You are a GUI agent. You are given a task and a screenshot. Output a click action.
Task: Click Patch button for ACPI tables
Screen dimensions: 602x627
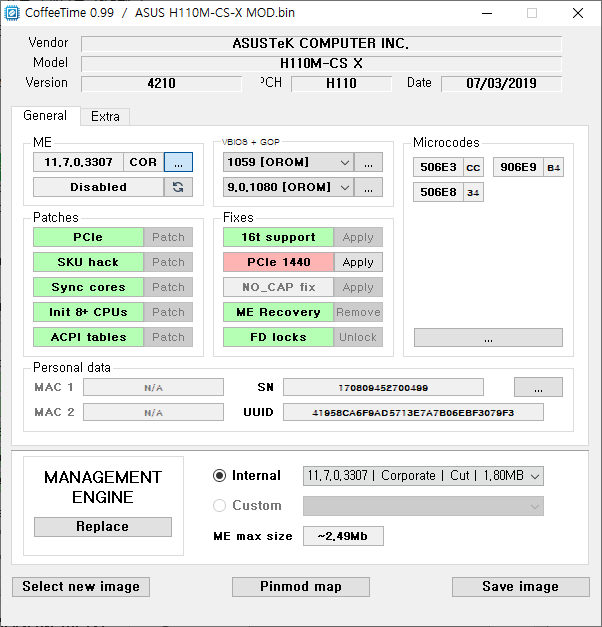168,337
